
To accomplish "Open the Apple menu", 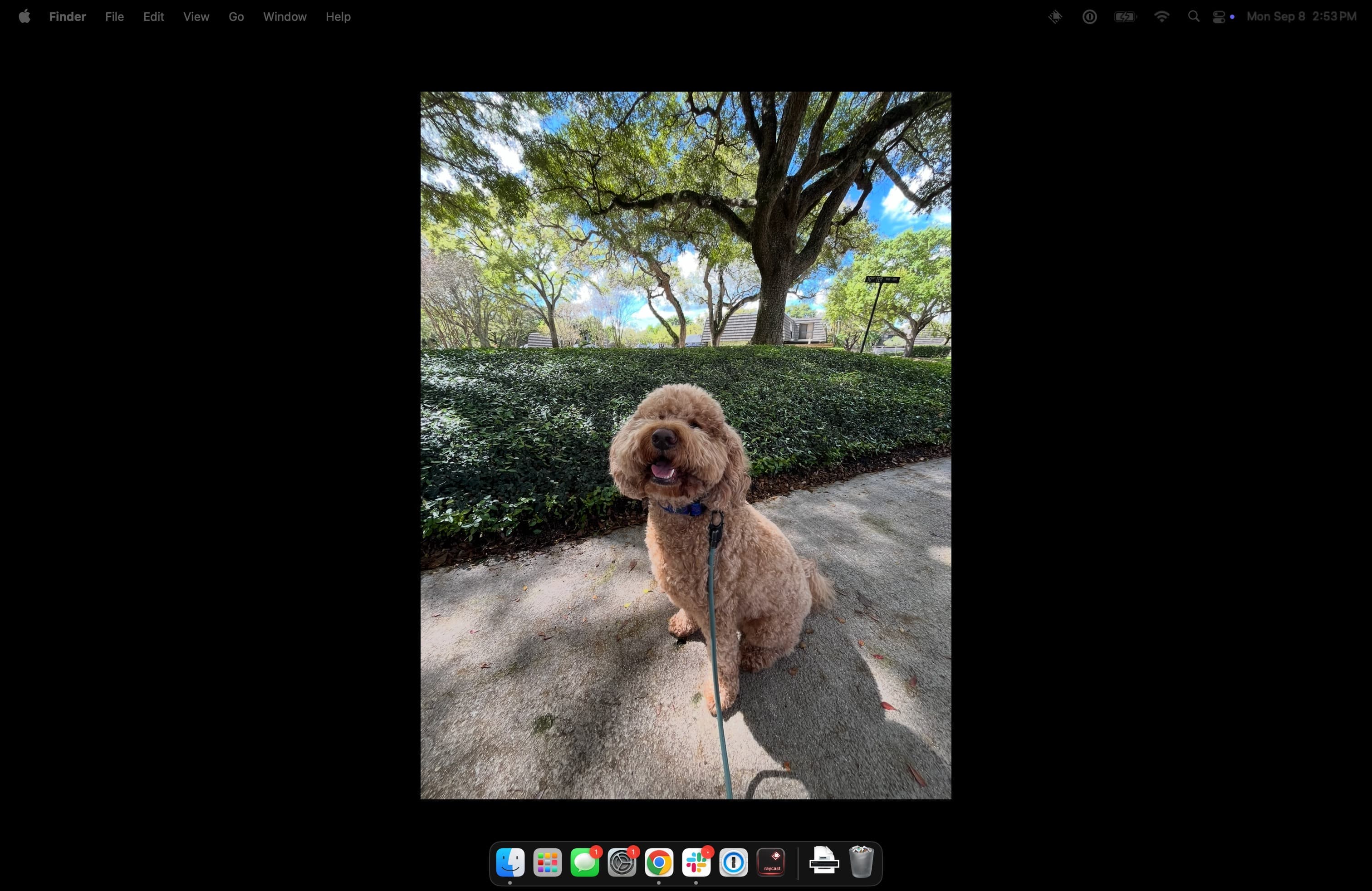I will coord(24,16).
